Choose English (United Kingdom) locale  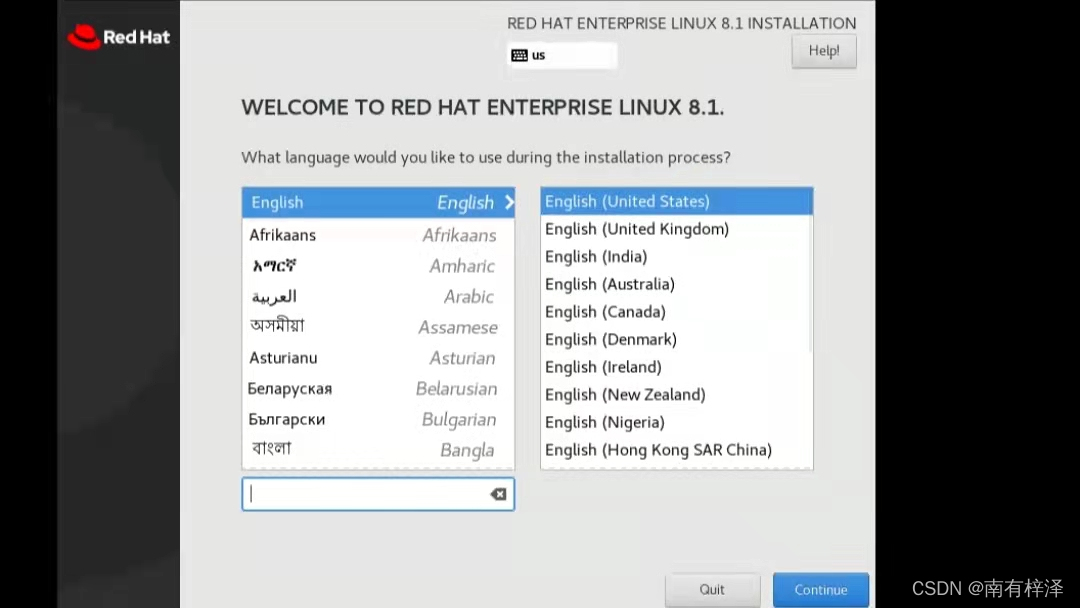tap(676, 229)
